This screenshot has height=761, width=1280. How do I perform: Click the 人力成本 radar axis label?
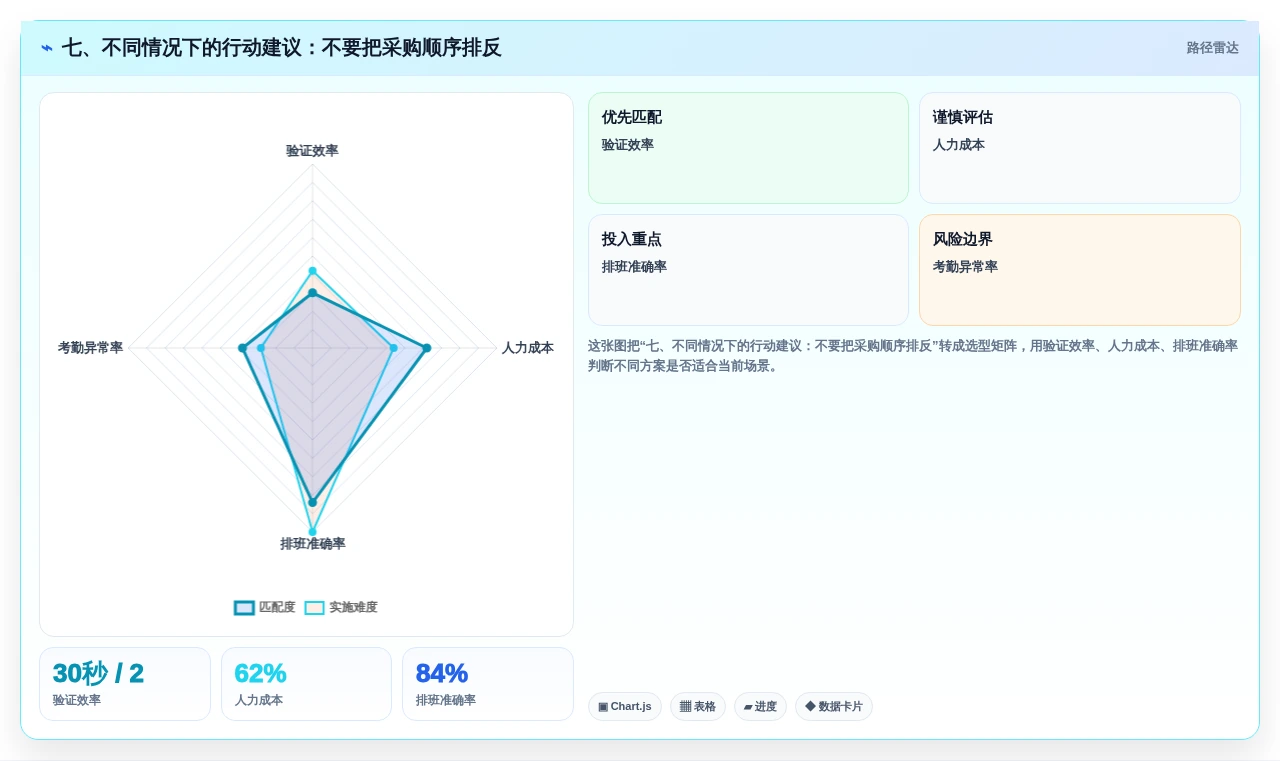tap(528, 348)
